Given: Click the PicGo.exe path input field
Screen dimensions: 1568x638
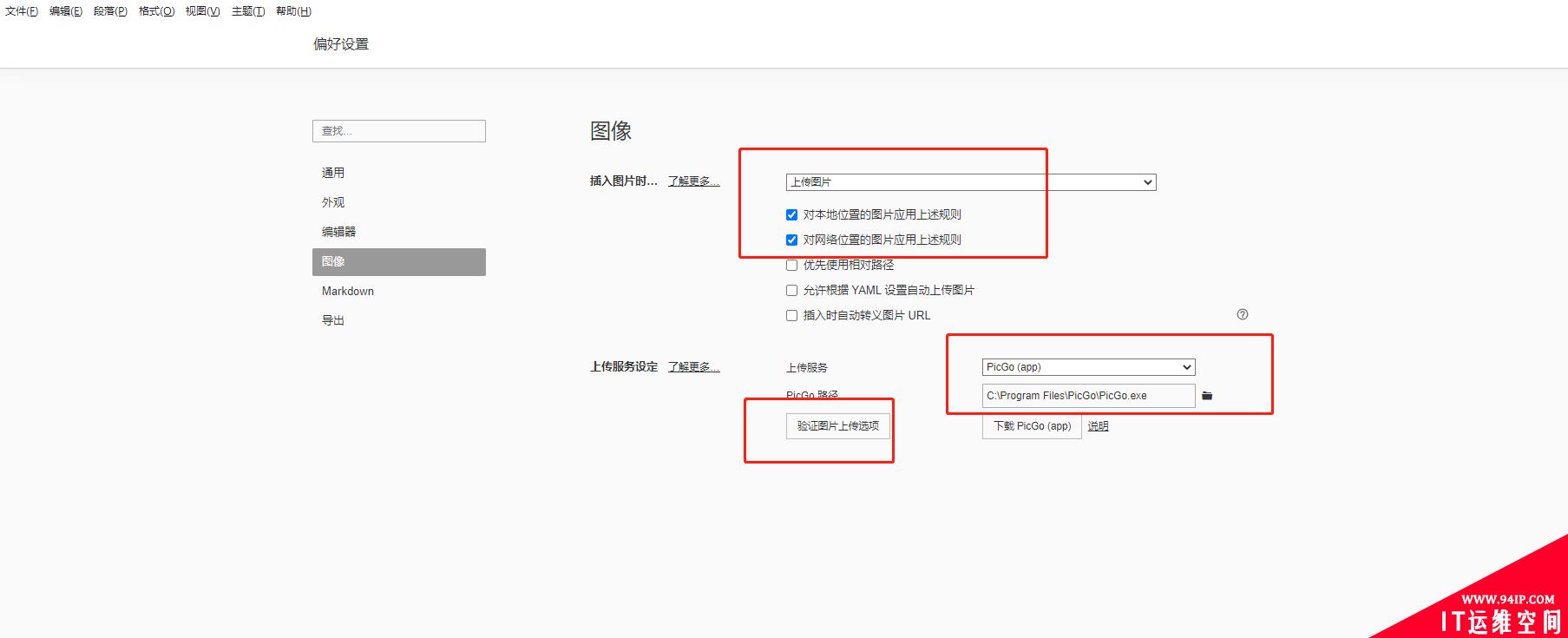Looking at the screenshot, I should [x=1089, y=396].
